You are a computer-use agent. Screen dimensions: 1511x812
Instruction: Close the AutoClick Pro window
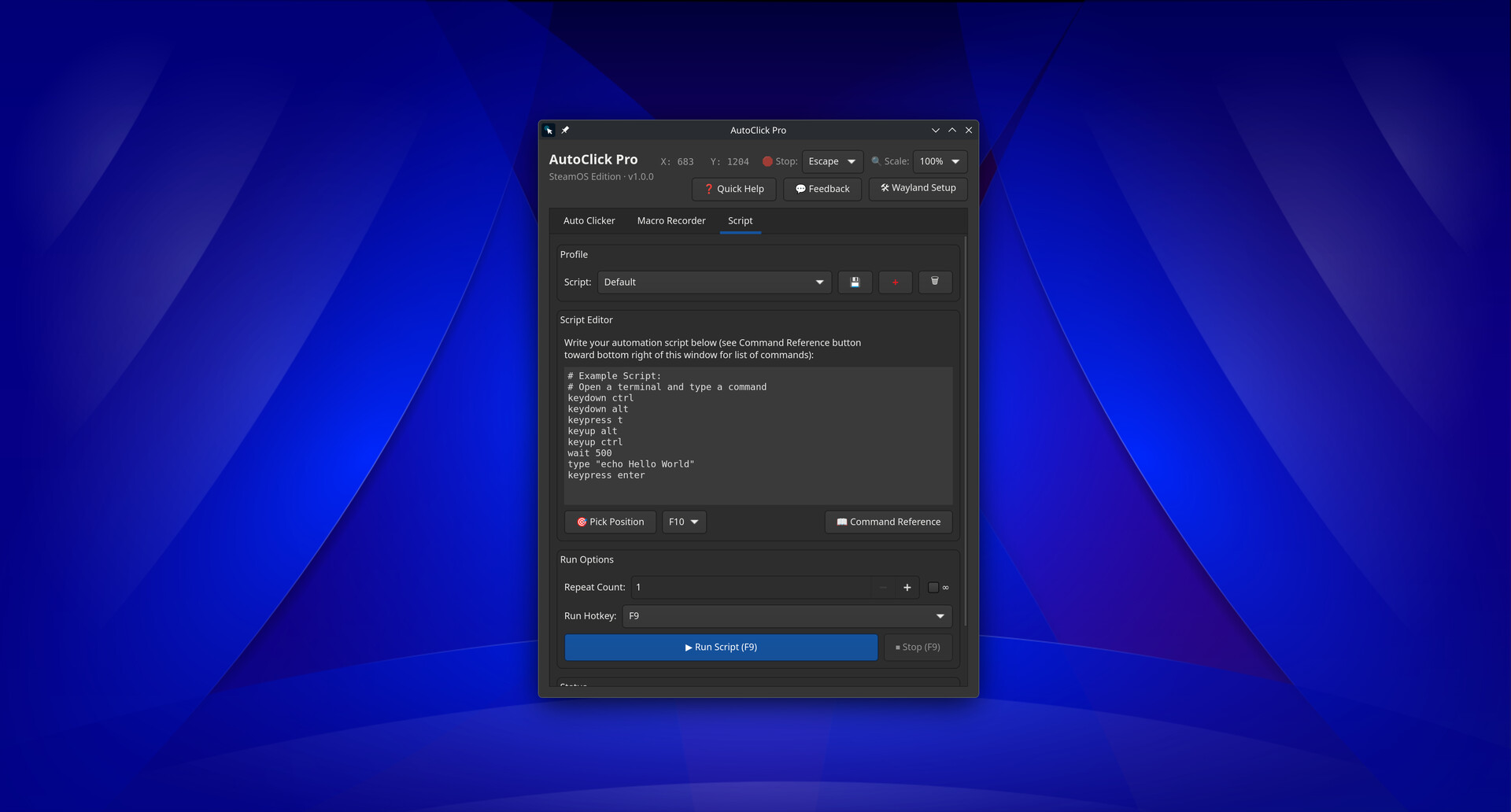point(969,131)
